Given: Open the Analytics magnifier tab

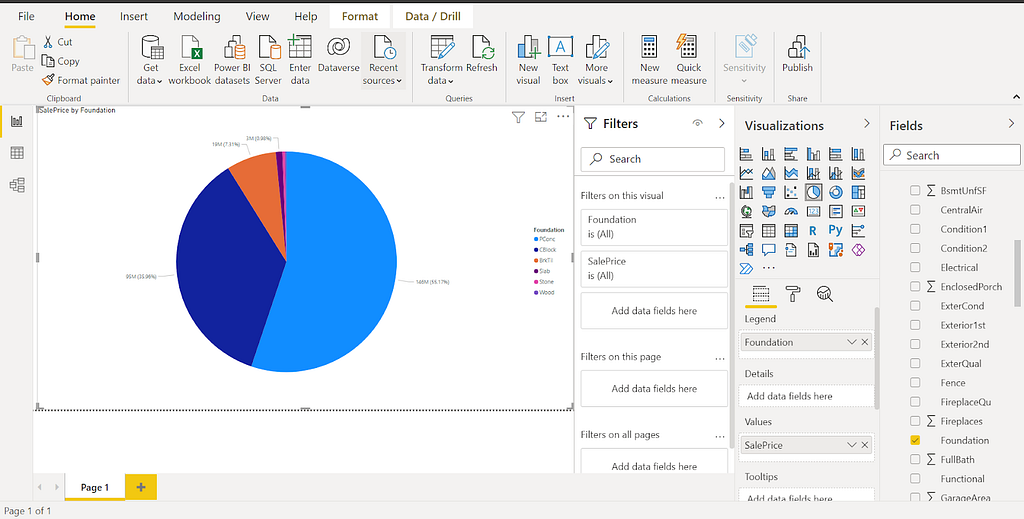Looking at the screenshot, I should tap(825, 294).
